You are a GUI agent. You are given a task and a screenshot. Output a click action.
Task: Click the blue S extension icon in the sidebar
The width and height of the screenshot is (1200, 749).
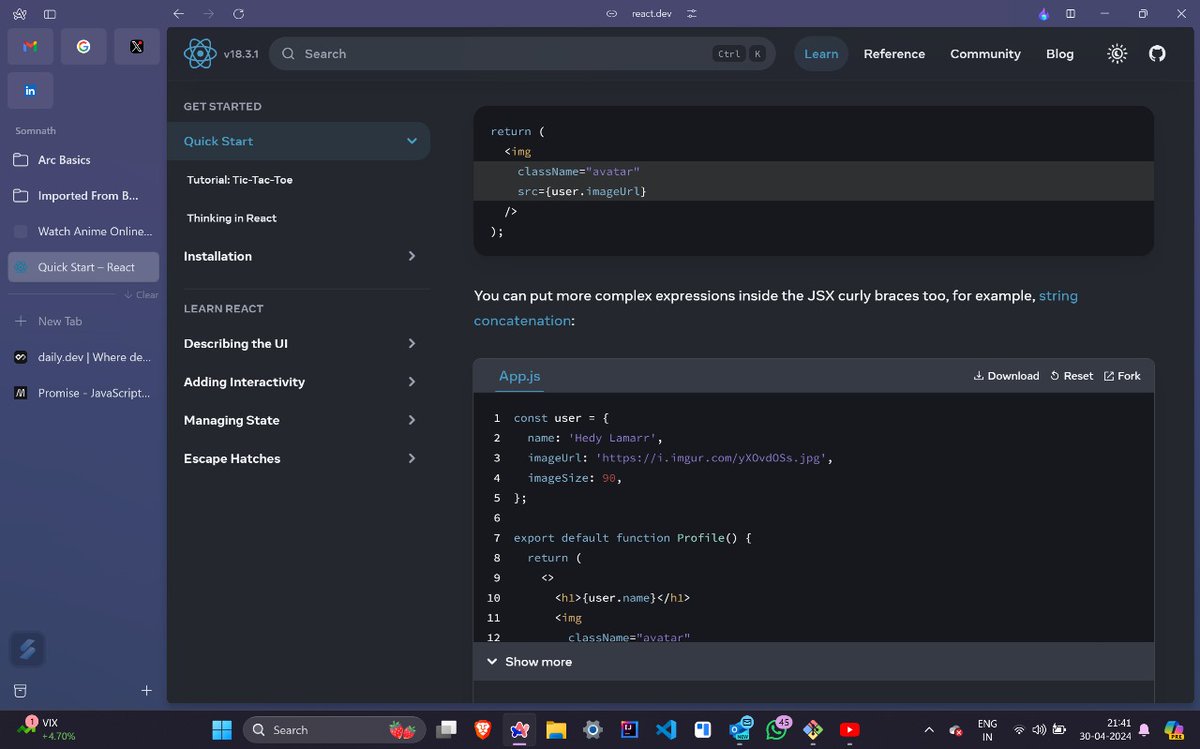[x=27, y=650]
